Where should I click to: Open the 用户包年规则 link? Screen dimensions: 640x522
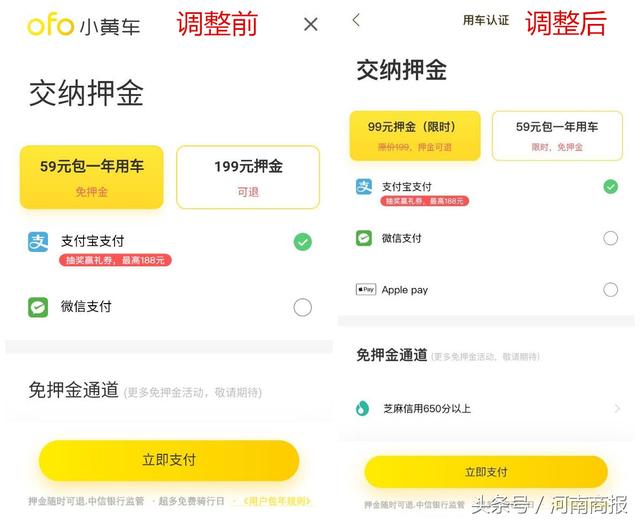277,501
